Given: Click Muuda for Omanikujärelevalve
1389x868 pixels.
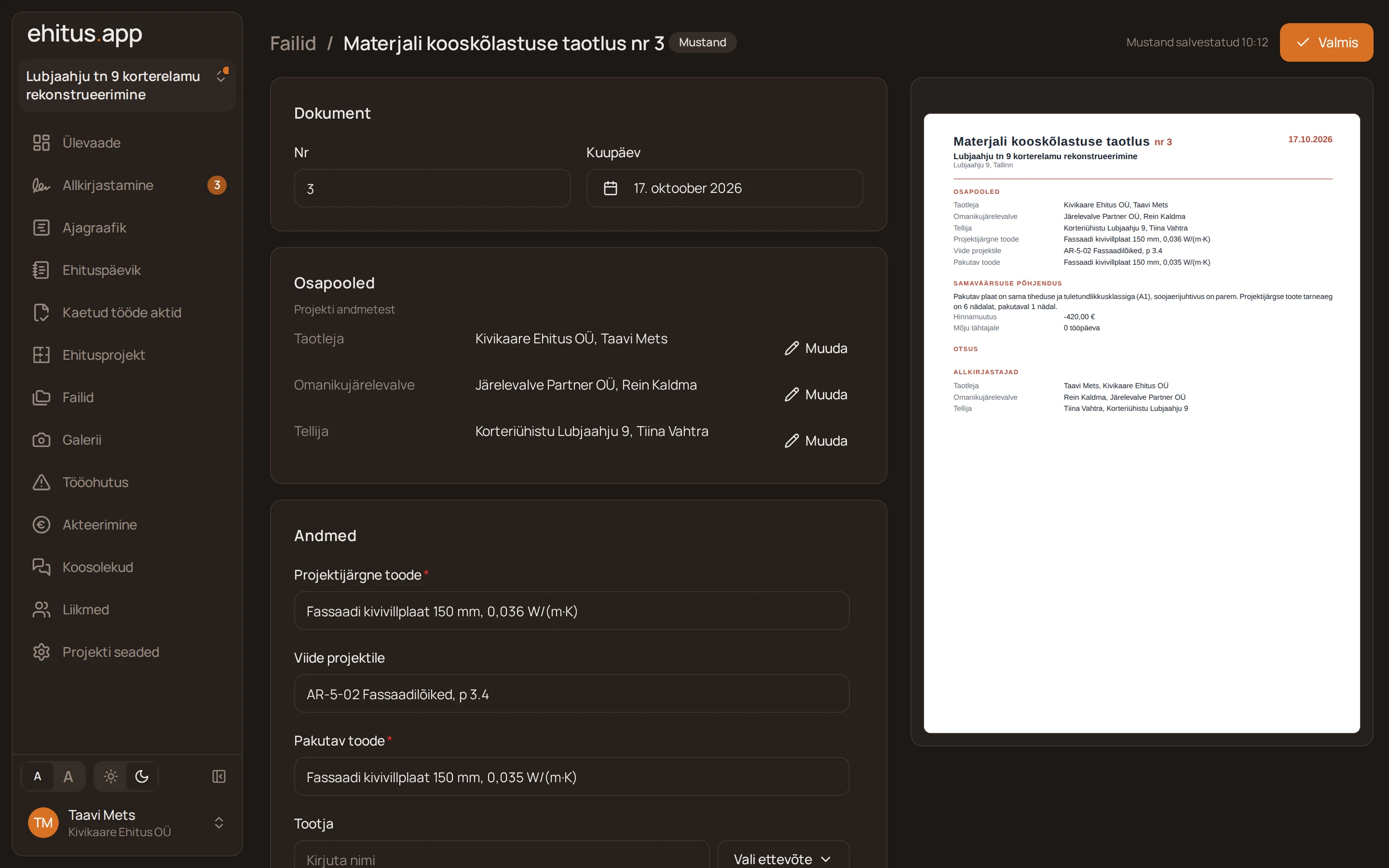Looking at the screenshot, I should tap(816, 394).
